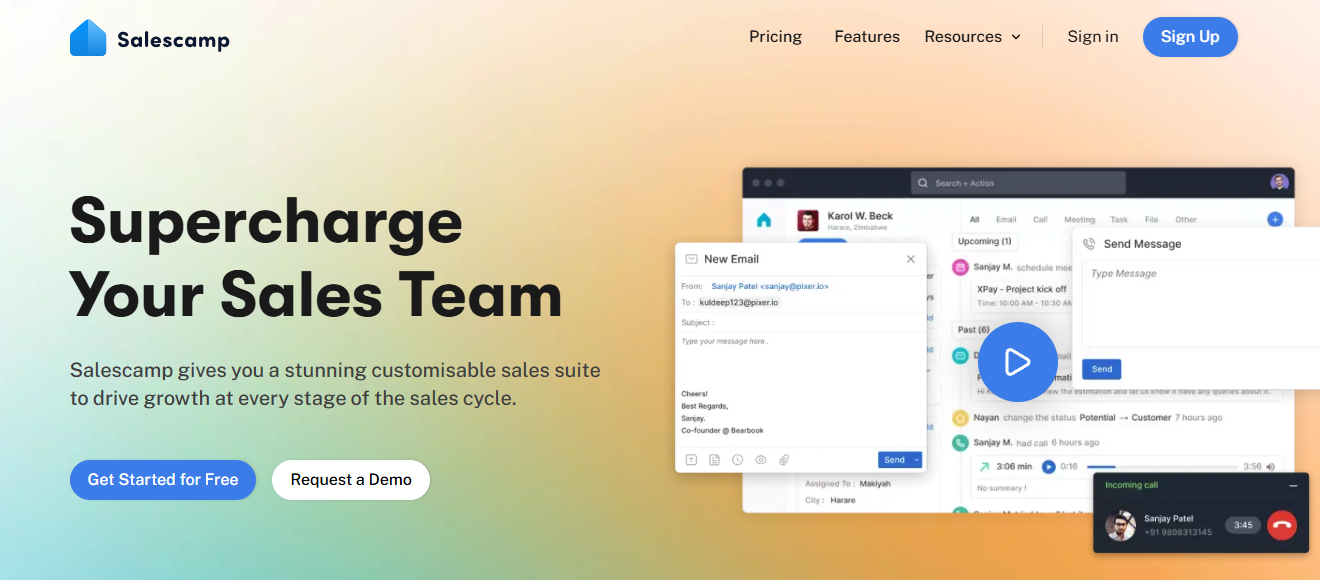The height and width of the screenshot is (580, 1320).
Task: Play the call recording audio
Action: [x=1048, y=466]
